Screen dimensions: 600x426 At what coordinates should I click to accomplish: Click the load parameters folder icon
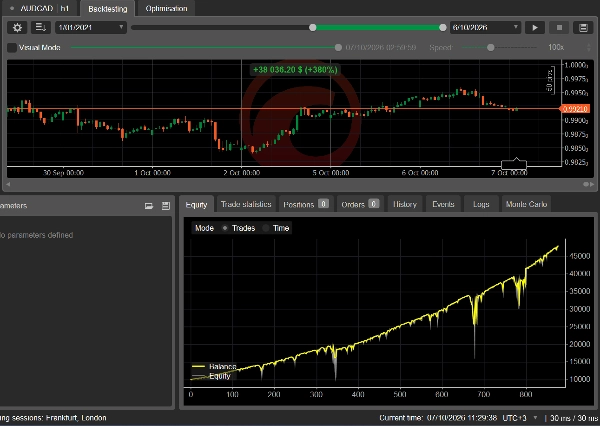click(x=149, y=206)
